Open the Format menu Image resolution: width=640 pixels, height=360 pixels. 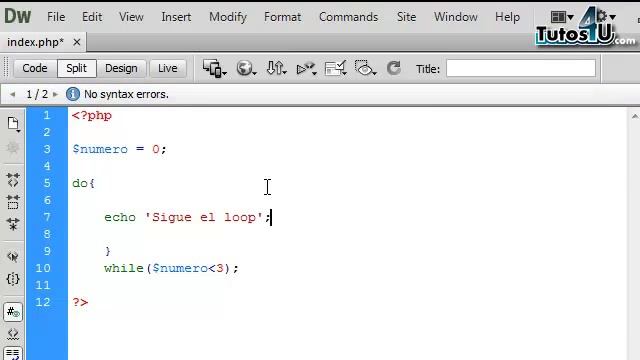coord(282,17)
